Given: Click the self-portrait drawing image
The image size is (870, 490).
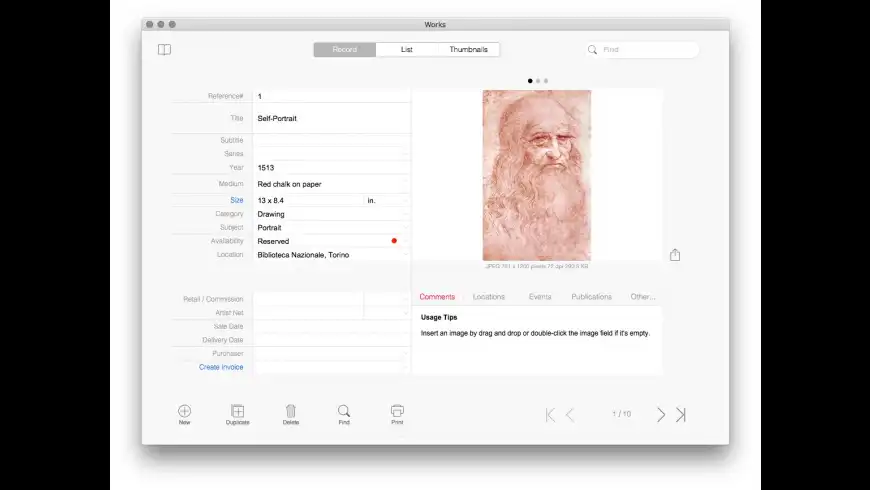Looking at the screenshot, I should coord(537,175).
